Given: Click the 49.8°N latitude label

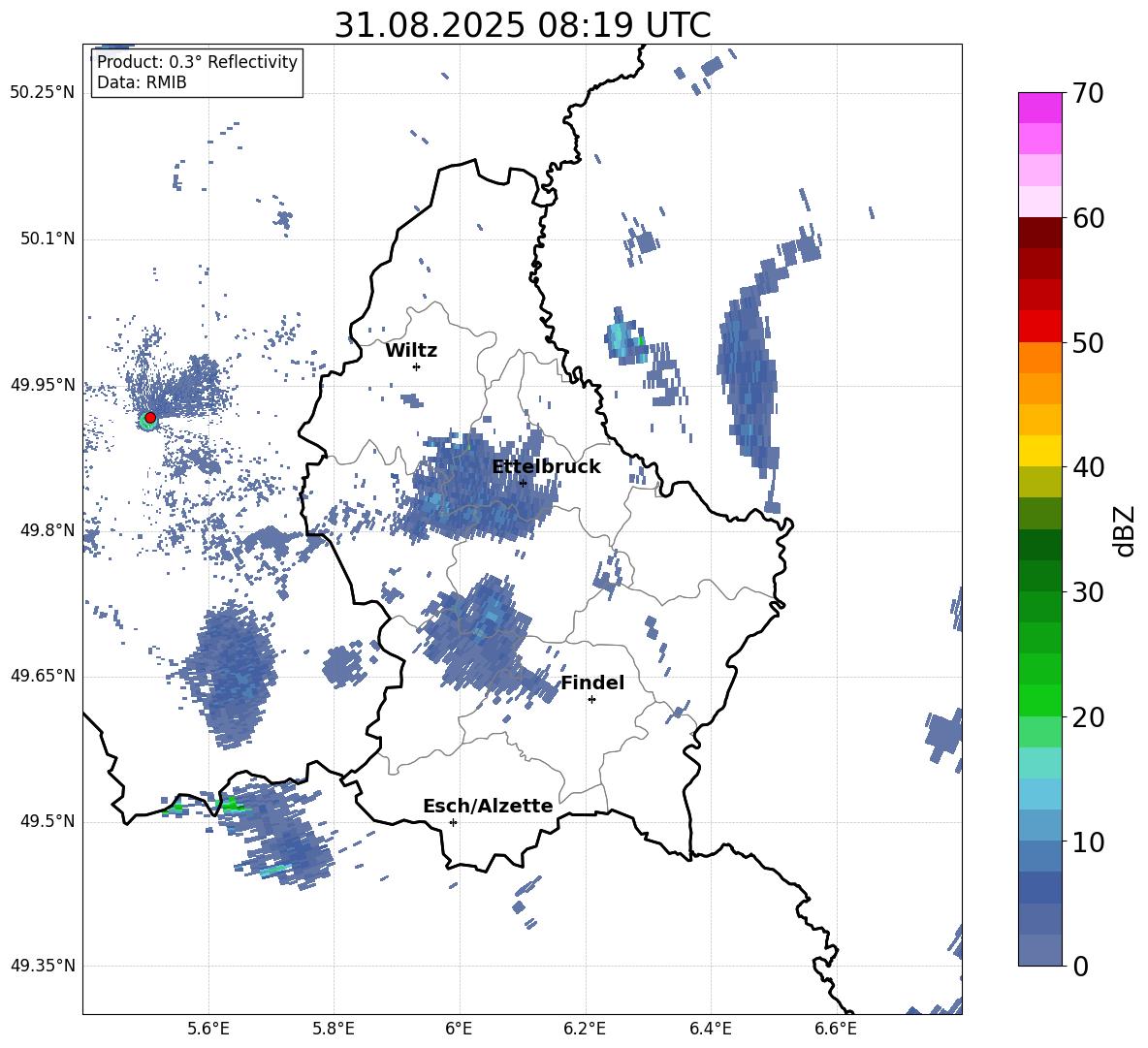Looking at the screenshot, I should tap(47, 530).
